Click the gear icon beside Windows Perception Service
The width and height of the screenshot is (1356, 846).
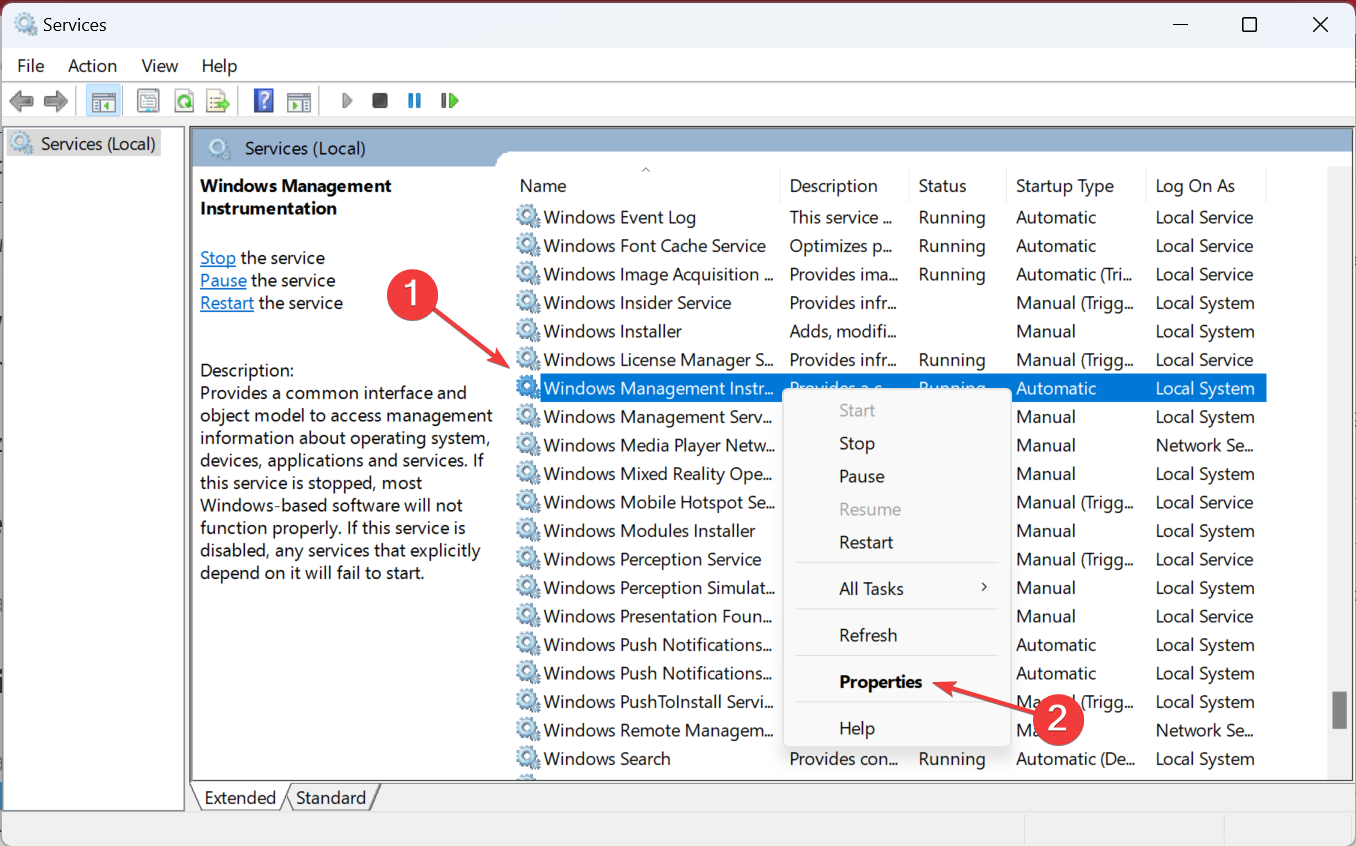click(527, 559)
